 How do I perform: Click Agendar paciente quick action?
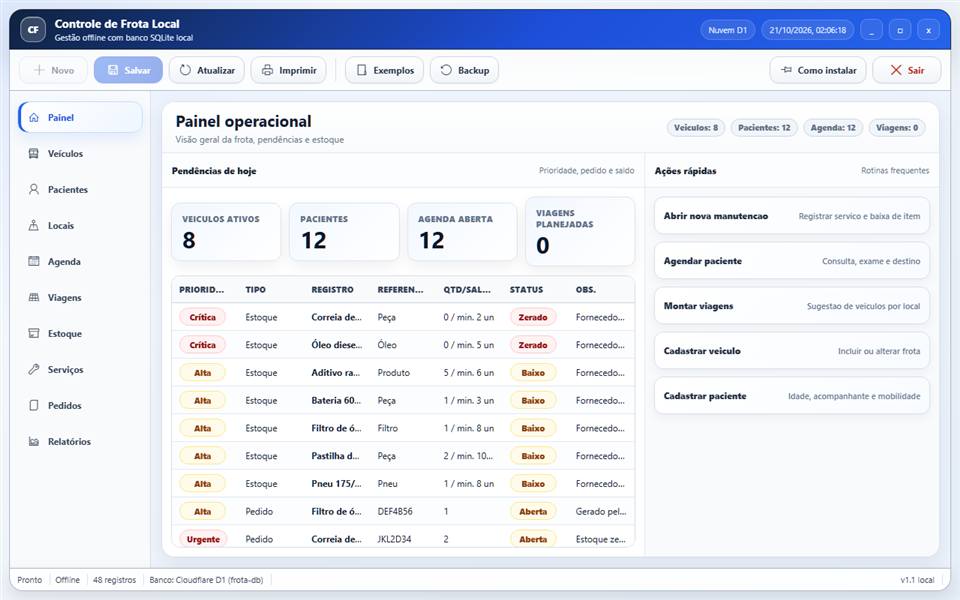pyautogui.click(x=792, y=261)
